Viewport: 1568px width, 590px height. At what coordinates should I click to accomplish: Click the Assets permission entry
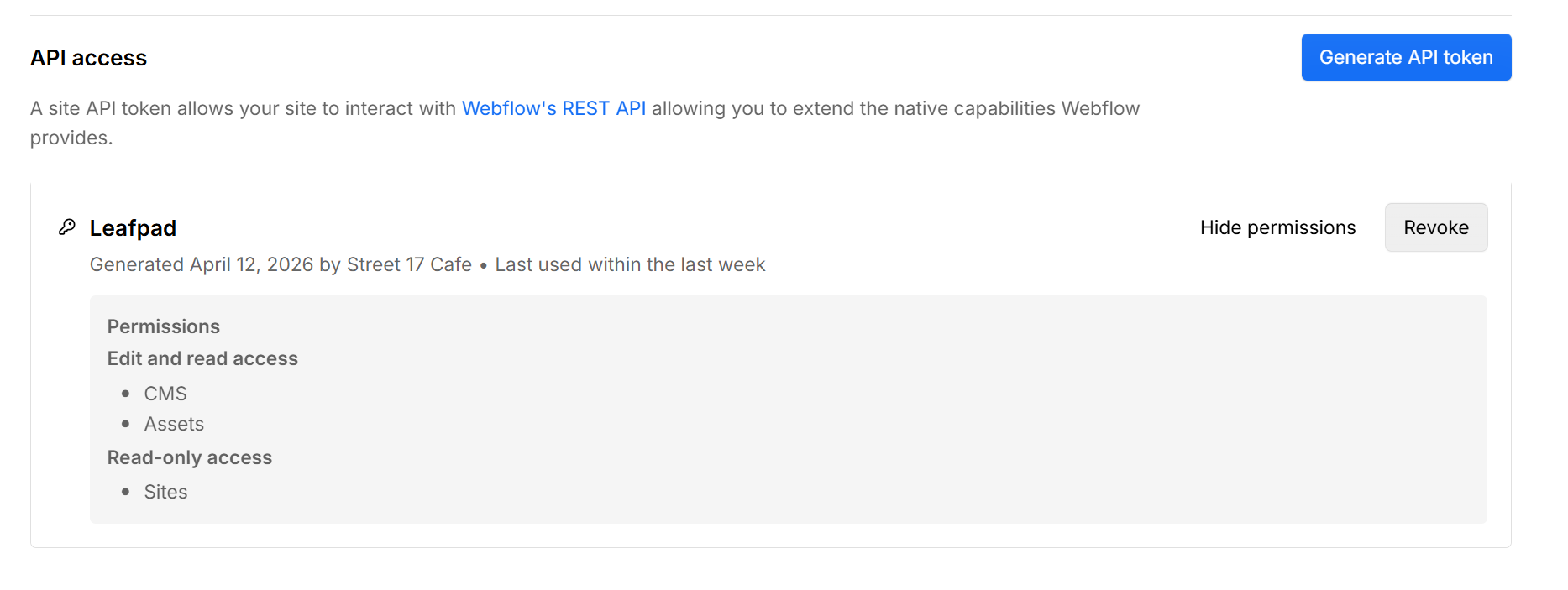click(174, 424)
